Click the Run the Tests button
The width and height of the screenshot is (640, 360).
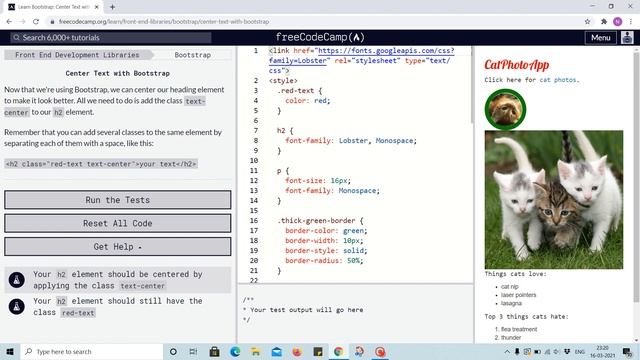(118, 200)
